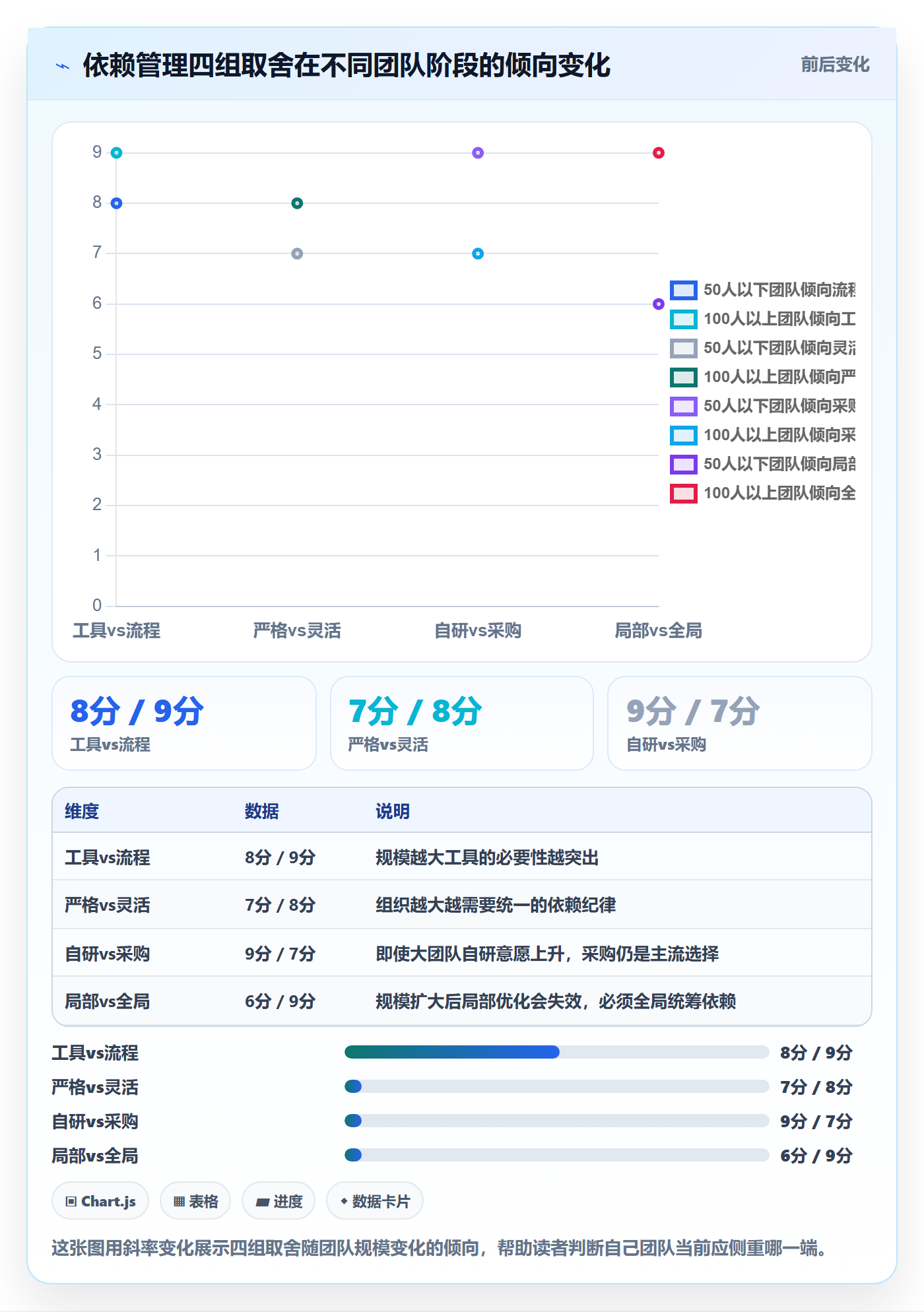Toggle the red 100人以上团队倾向全 legend entry
924x1312 pixels.
point(763,493)
